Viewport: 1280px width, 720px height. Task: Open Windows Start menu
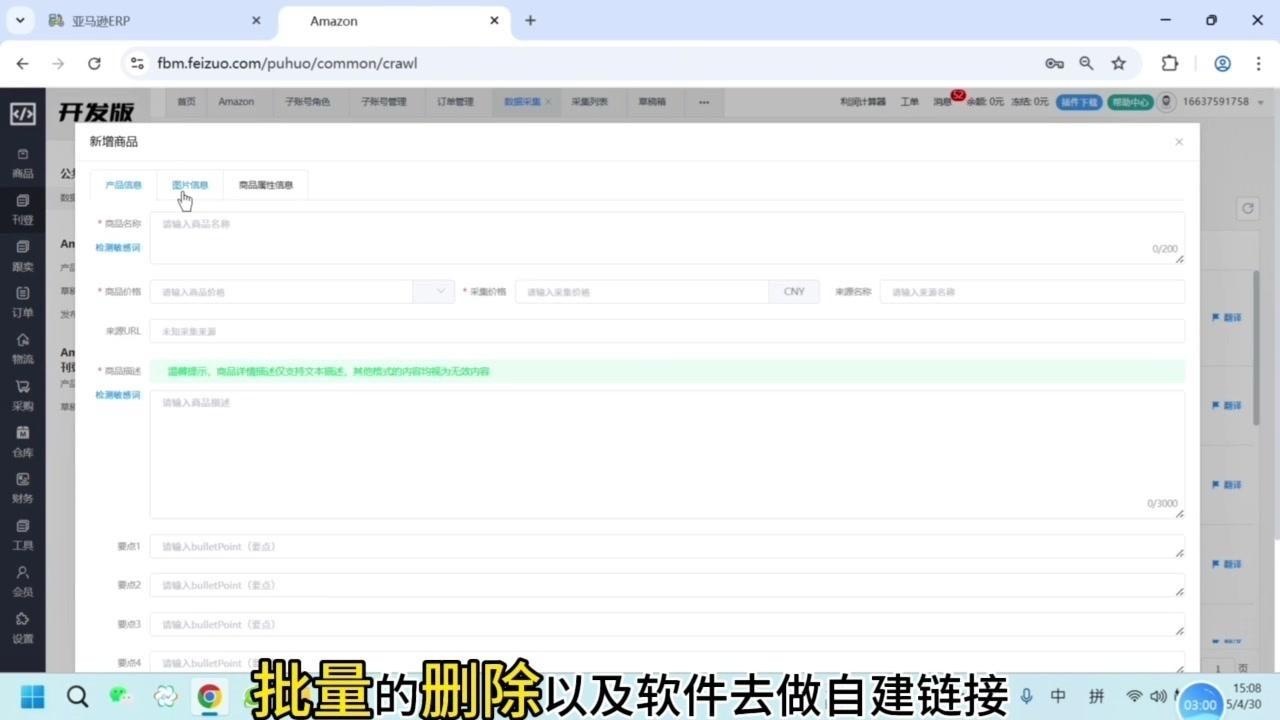coord(33,696)
